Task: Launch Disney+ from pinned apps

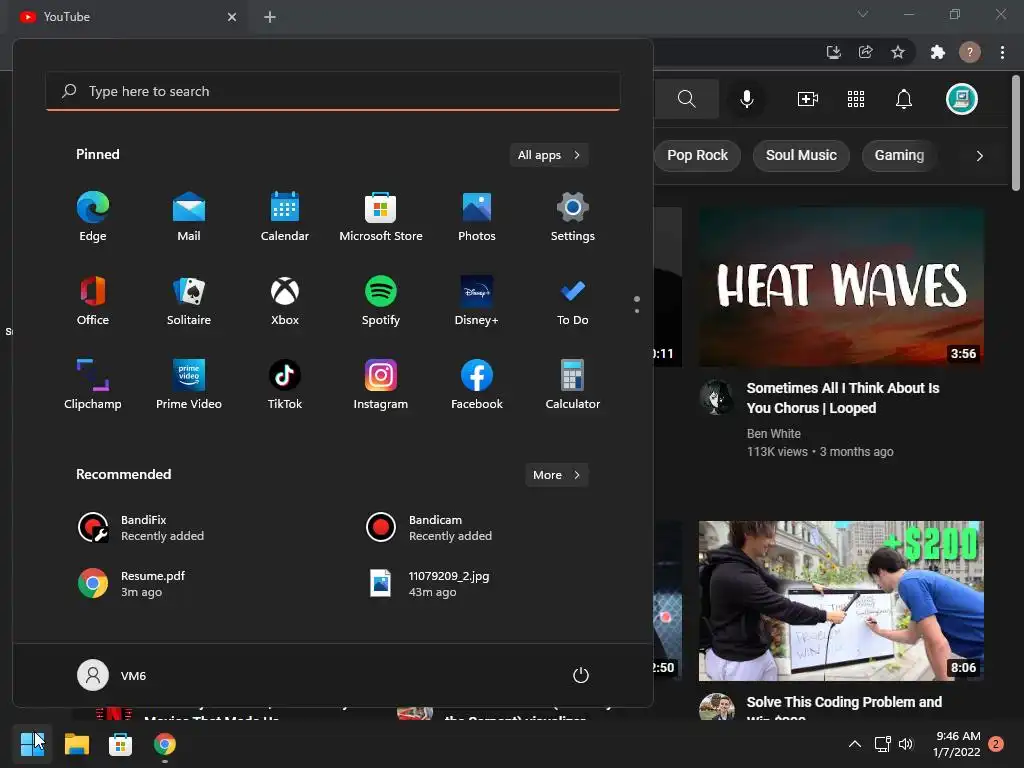Action: (x=477, y=300)
